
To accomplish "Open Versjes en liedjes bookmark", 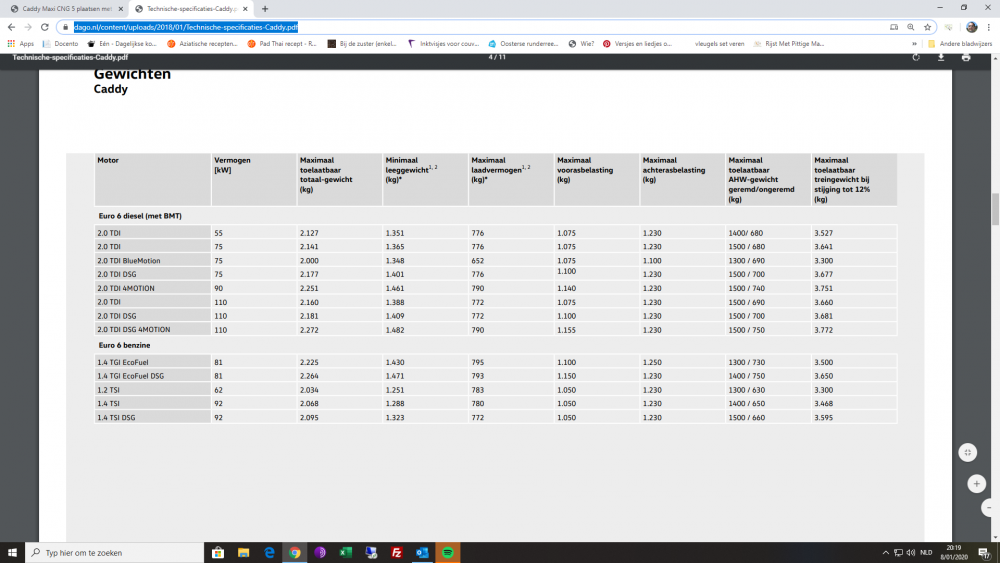I will click(637, 44).
